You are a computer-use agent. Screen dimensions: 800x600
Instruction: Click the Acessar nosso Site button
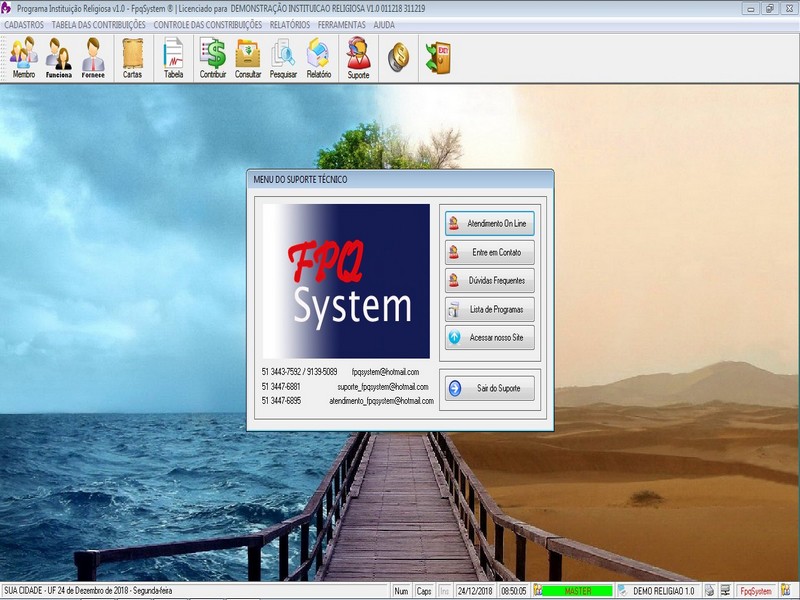[490, 337]
